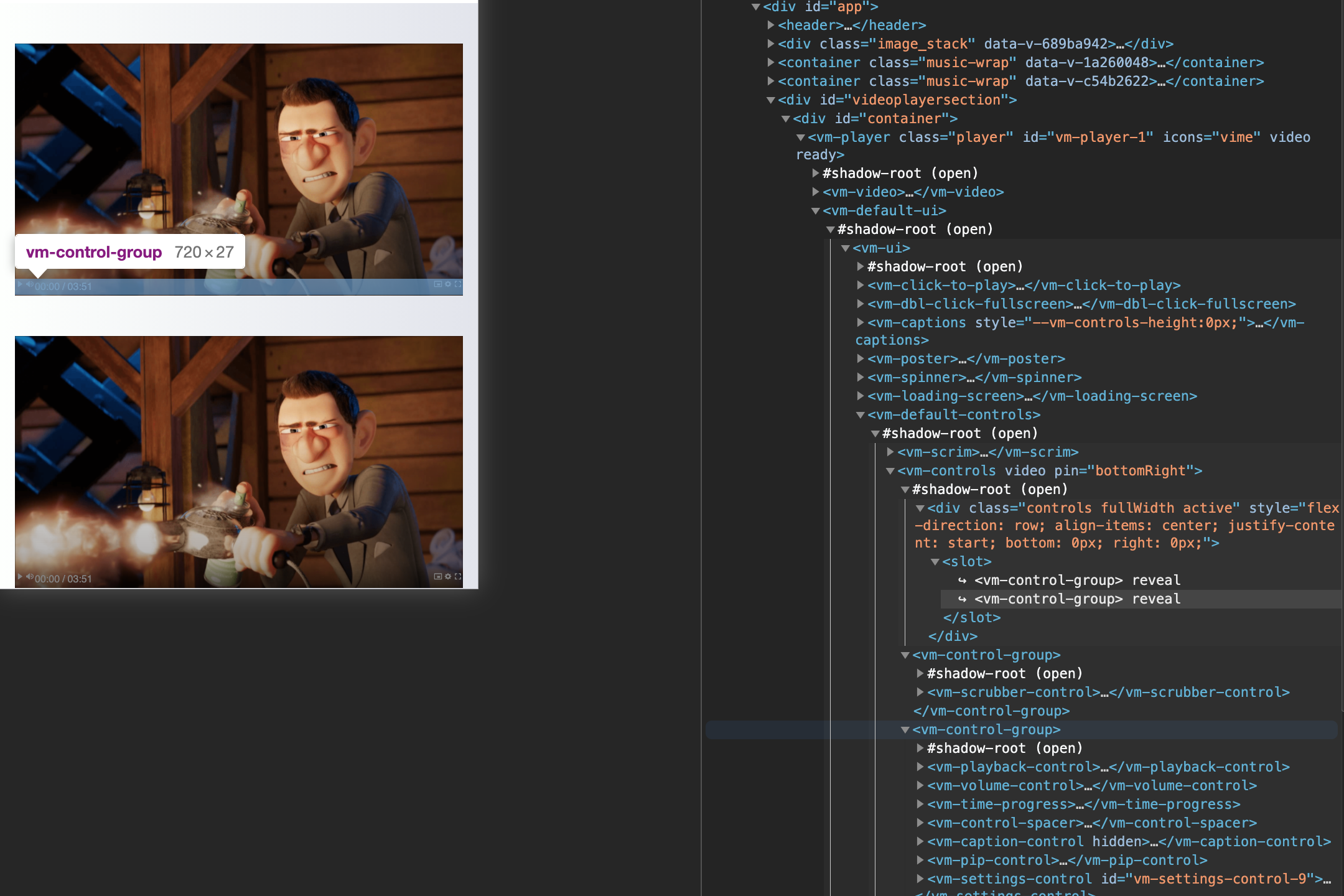Click first vm-control-group reveal link
Screen dimensions: 1344x896
(x=1155, y=580)
